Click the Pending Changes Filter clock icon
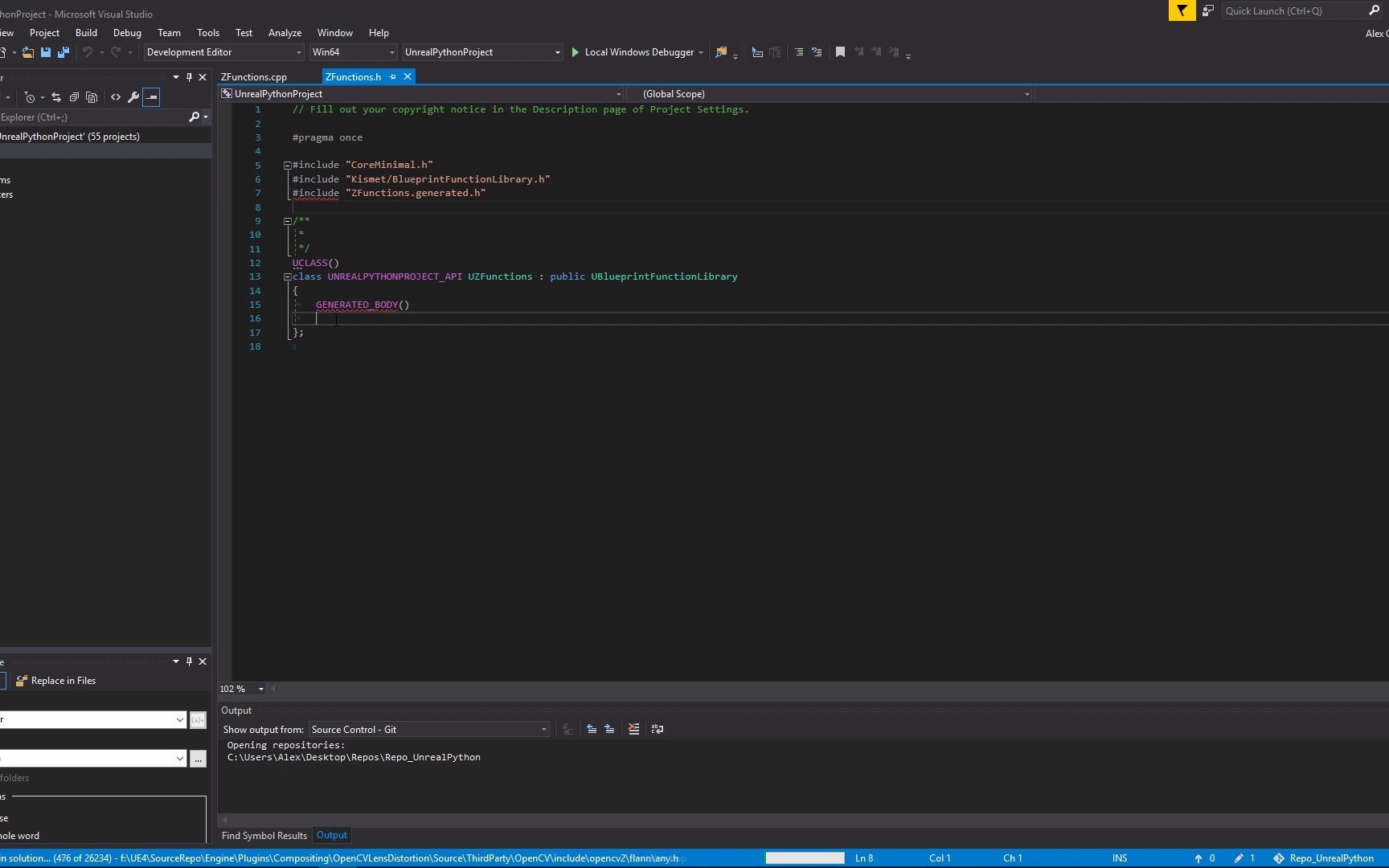Viewport: 1389px width, 868px height. 30,97
